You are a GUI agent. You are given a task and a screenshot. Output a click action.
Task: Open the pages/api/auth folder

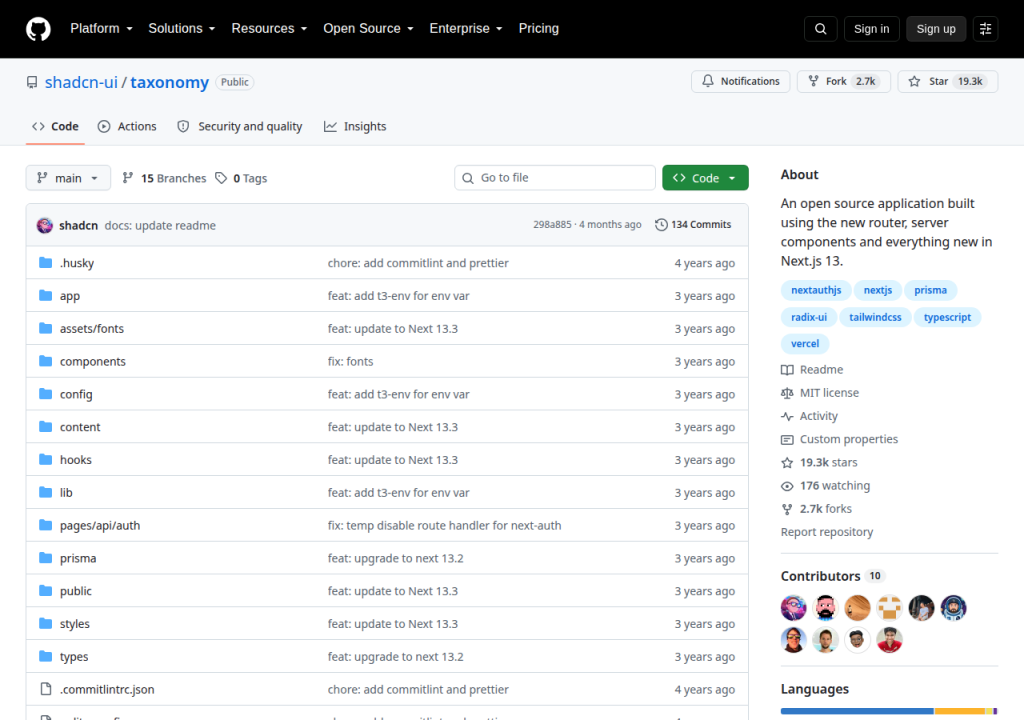pos(100,525)
